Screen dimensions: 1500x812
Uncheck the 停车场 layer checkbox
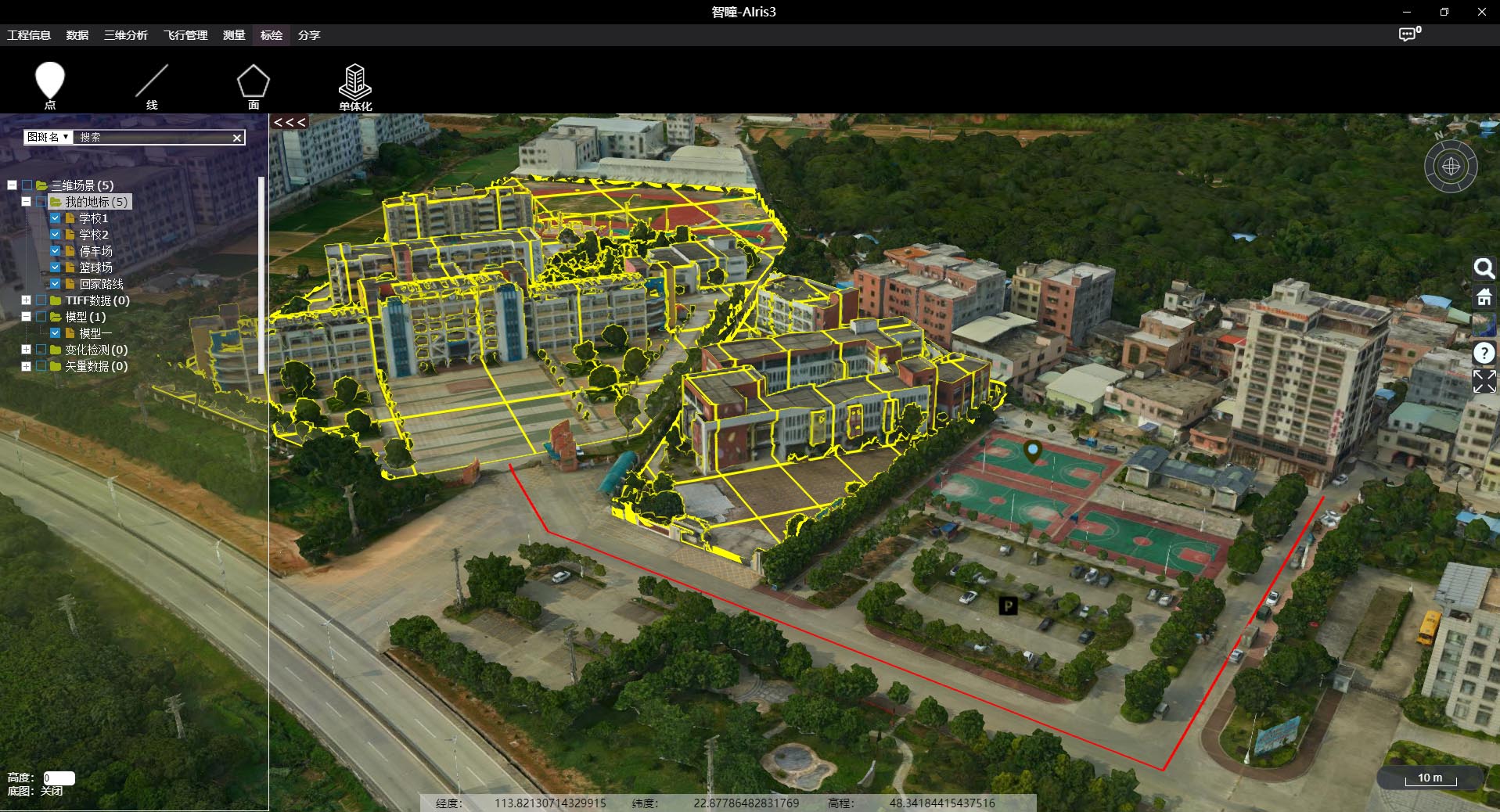[x=56, y=251]
